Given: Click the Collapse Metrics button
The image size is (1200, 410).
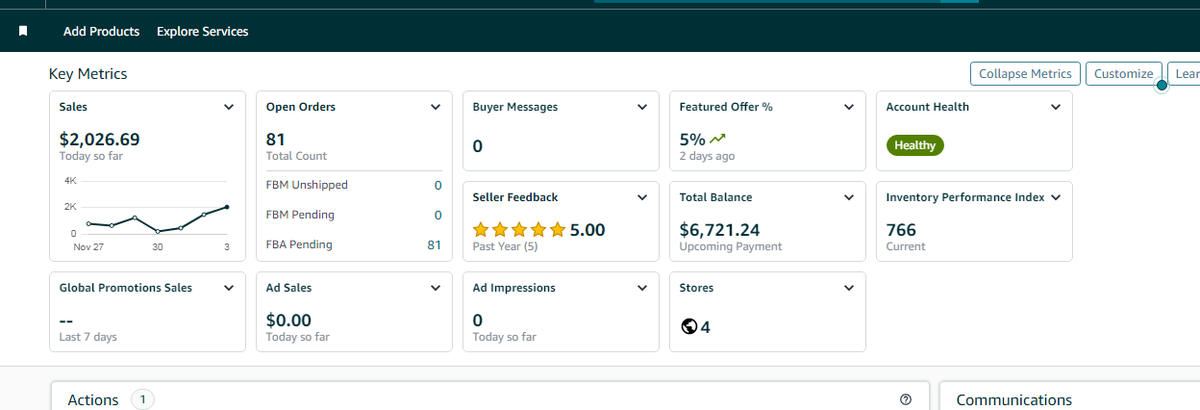Looking at the screenshot, I should point(1025,74).
